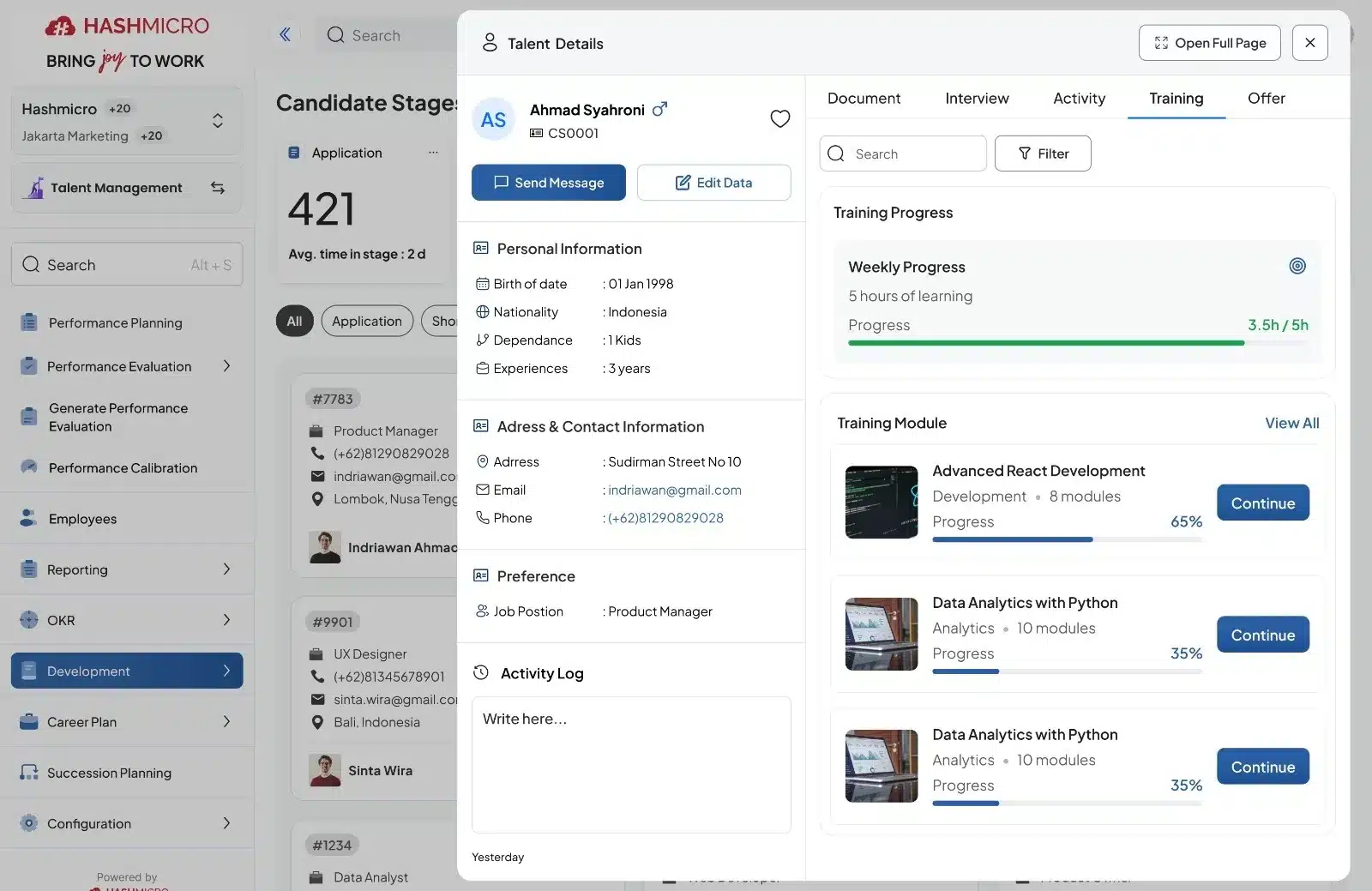The image size is (1372, 891).
Task: Switch to the Interview tab
Action: click(977, 98)
